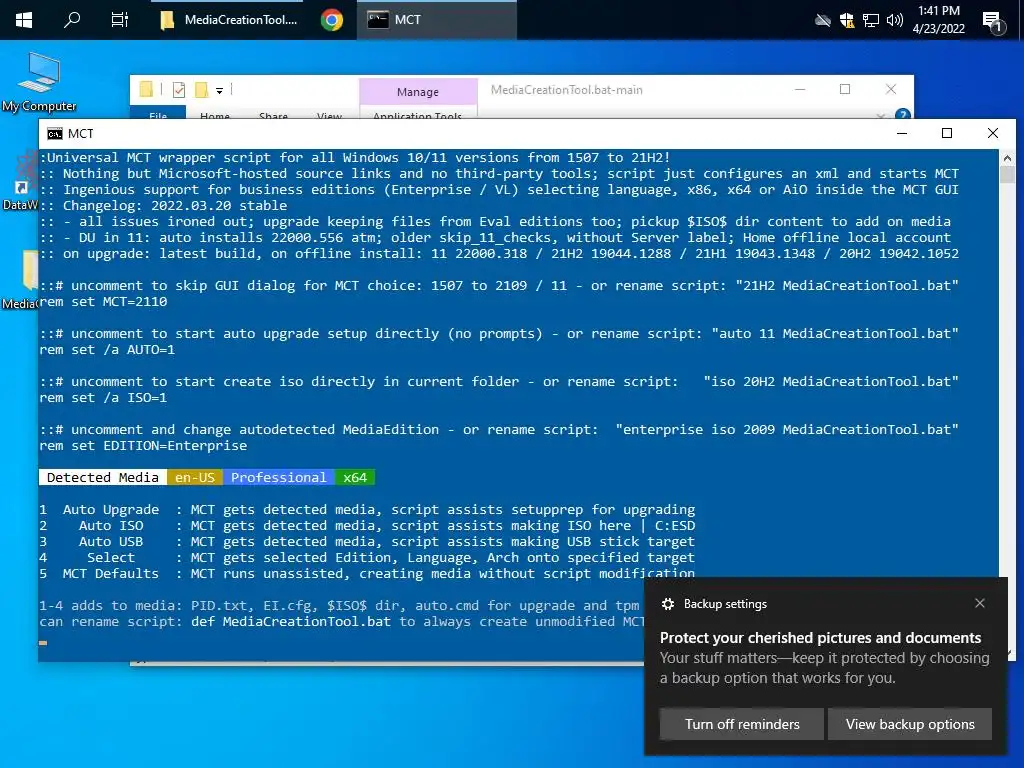Click the 'rem set /a AUTO=1' line
Image resolution: width=1024 pixels, height=768 pixels.
coord(107,349)
